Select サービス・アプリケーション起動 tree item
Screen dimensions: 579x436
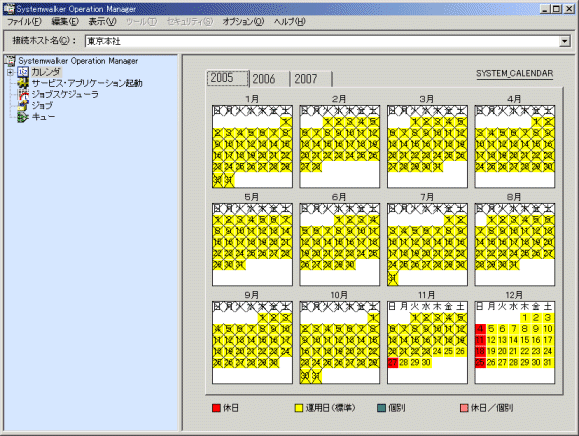point(87,83)
